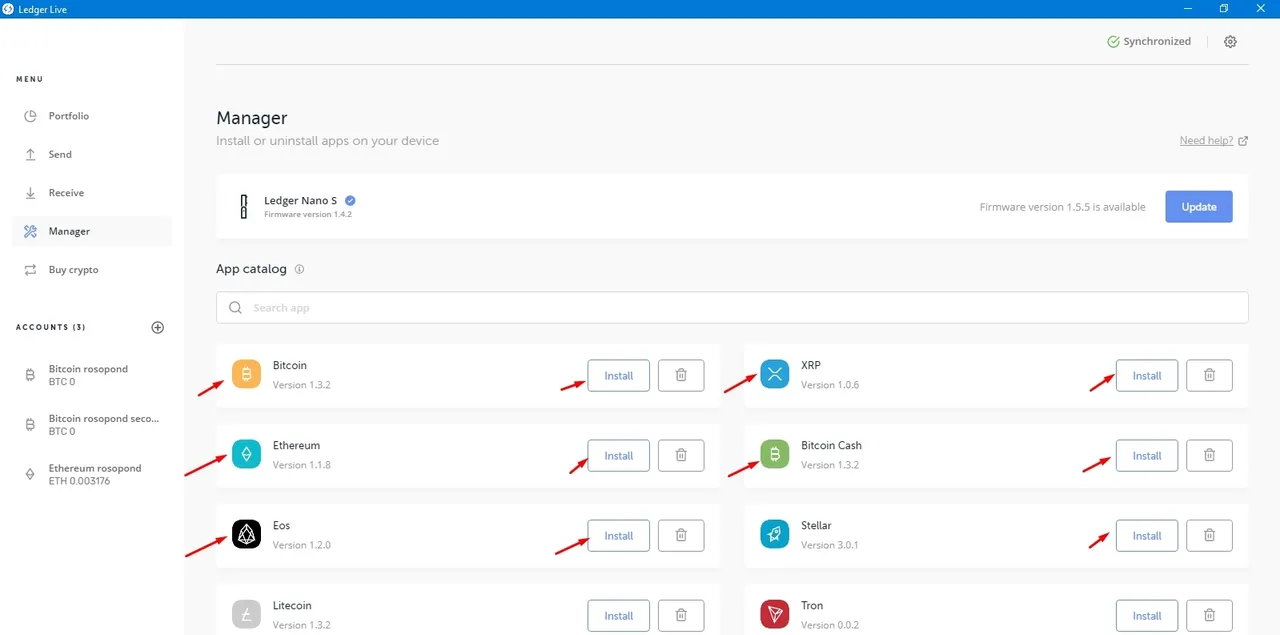Open the Buy crypto menu item
This screenshot has height=635, width=1280.
(92, 270)
